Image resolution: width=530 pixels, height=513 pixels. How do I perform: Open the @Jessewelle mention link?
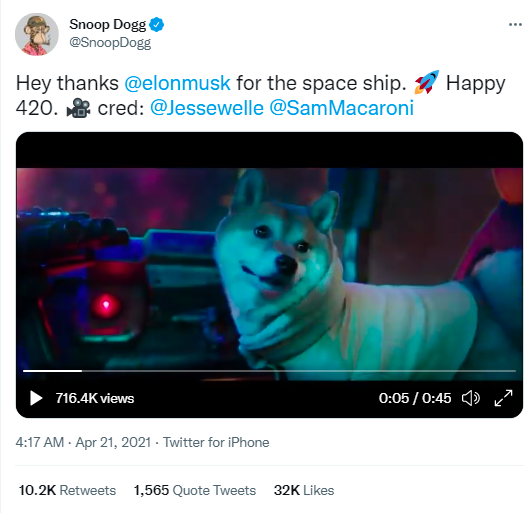click(207, 108)
